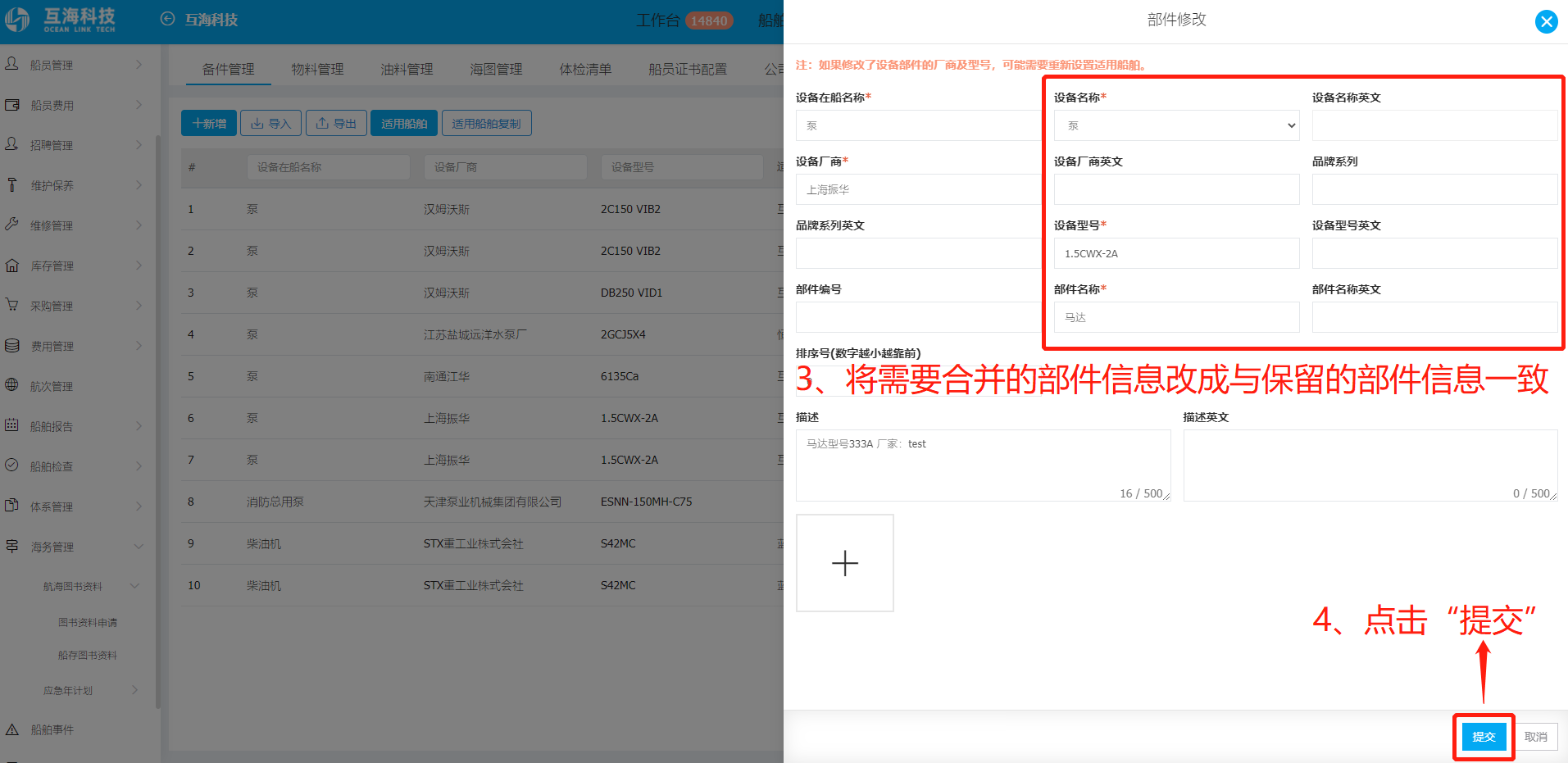Click the 描述 textarea with 马达型号333A
The image size is (1568, 763).
click(x=983, y=466)
